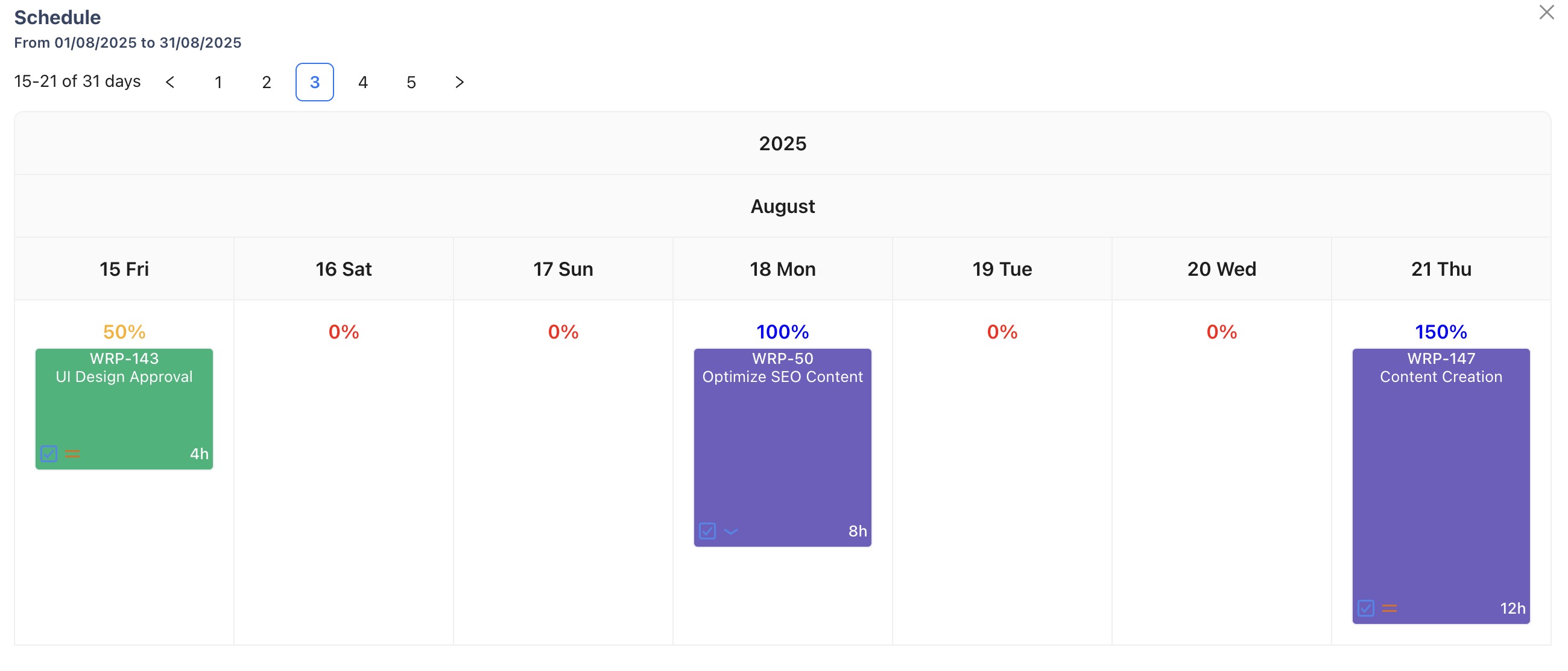Viewport: 1568px width, 671px height.
Task: Switch to page 1 of schedule
Action: (218, 82)
